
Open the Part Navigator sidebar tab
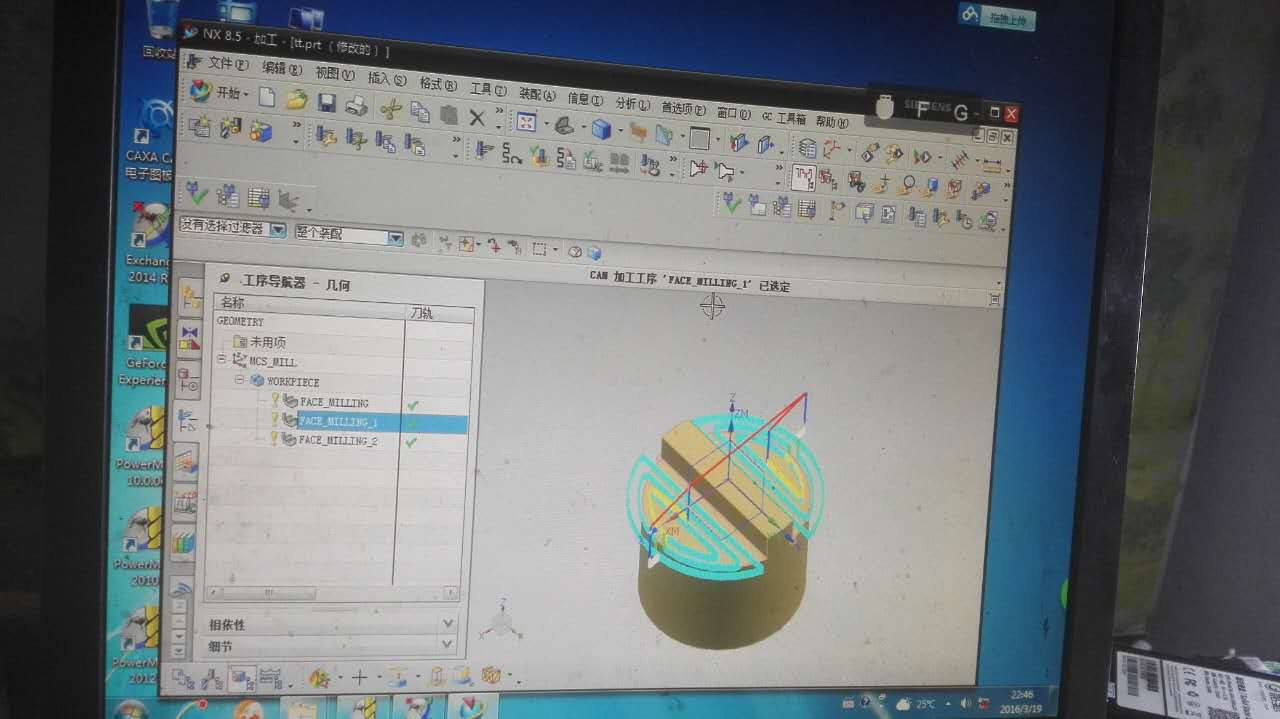tap(188, 380)
